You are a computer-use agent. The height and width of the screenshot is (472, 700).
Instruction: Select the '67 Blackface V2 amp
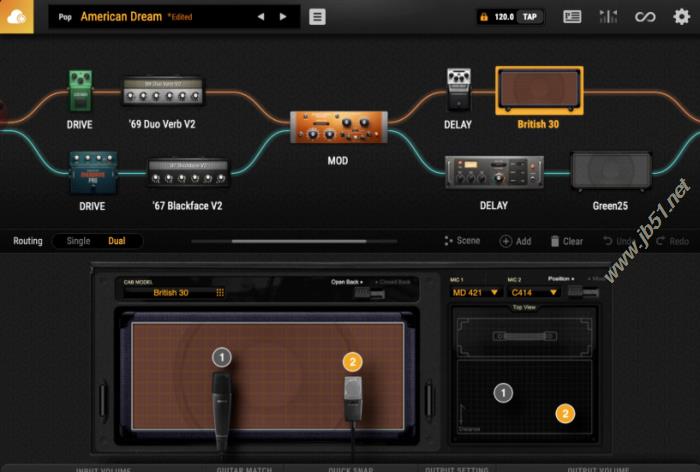pos(188,172)
